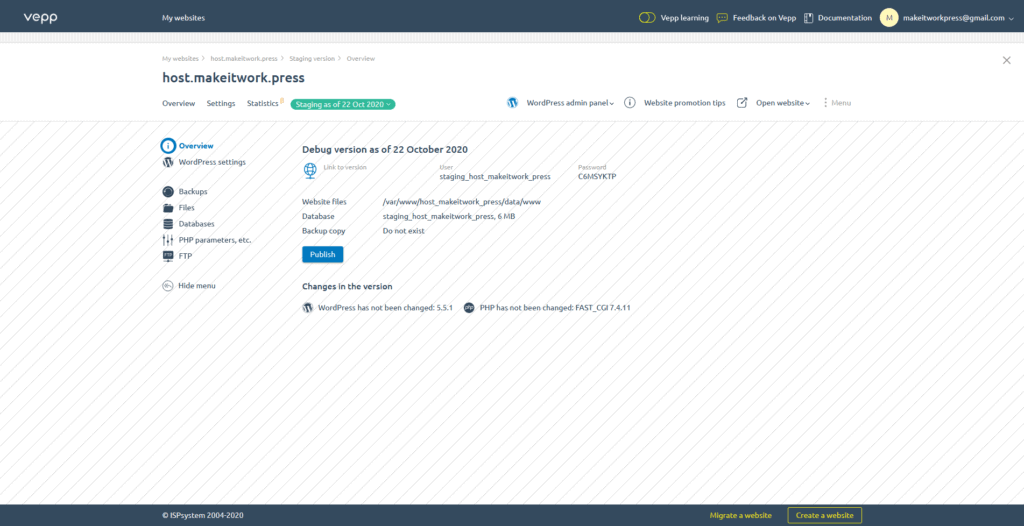
Task: Open Files section
Action: coord(187,208)
